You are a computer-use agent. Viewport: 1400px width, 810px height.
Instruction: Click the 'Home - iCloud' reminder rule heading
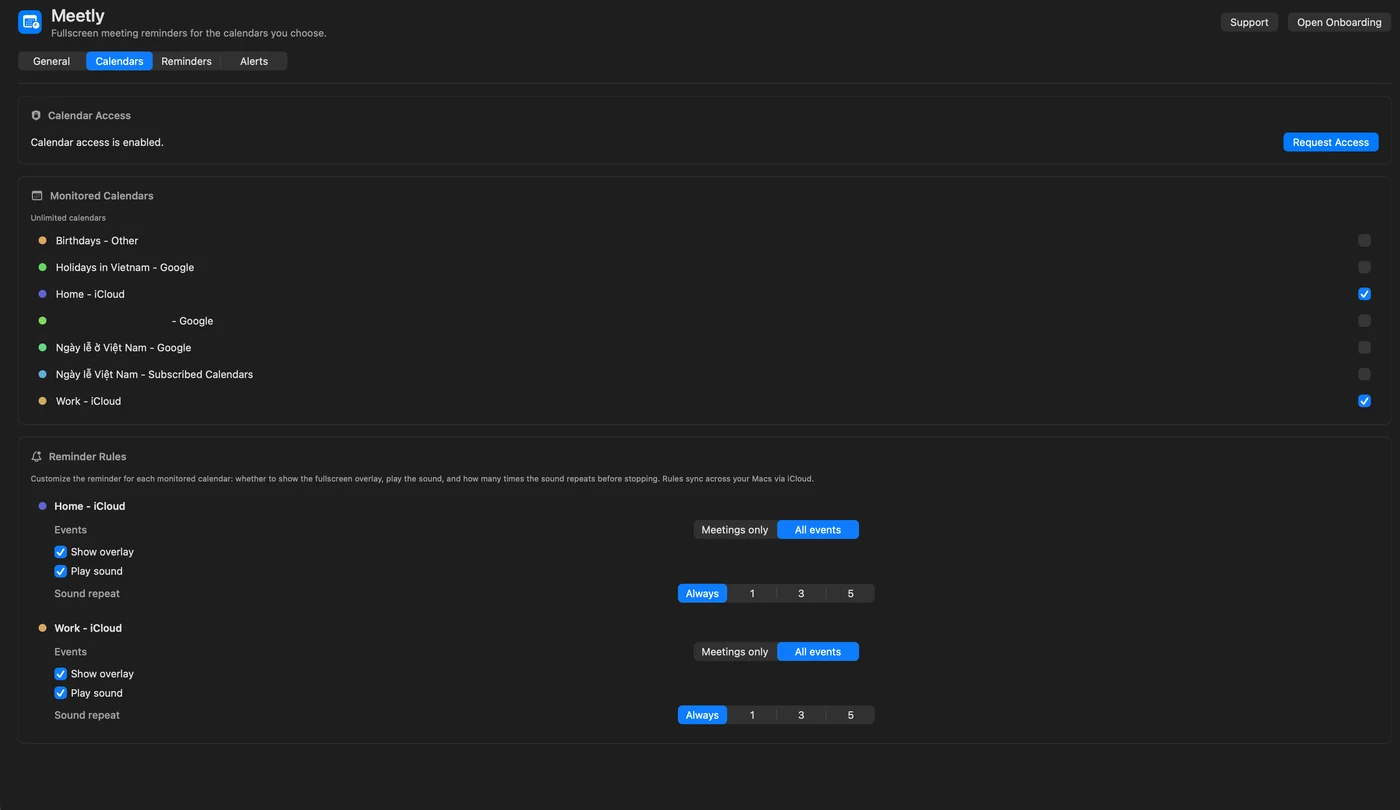click(90, 506)
